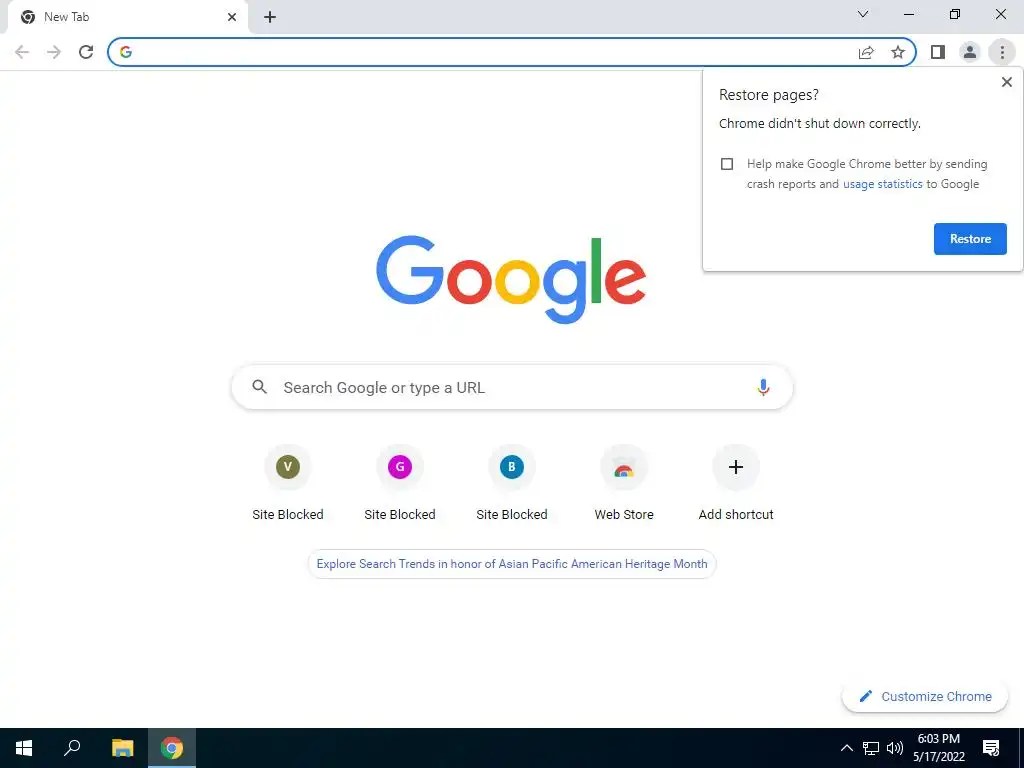Open the clock showing 6:03 PM
The height and width of the screenshot is (768, 1024).
pos(938,748)
